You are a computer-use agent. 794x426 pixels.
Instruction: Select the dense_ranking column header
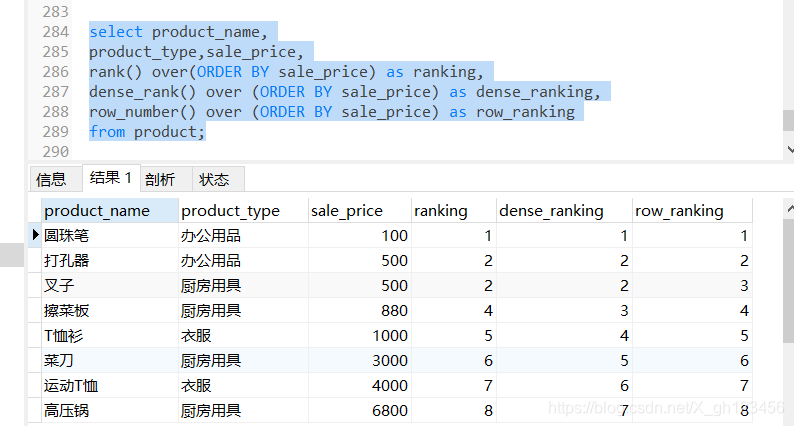point(565,211)
